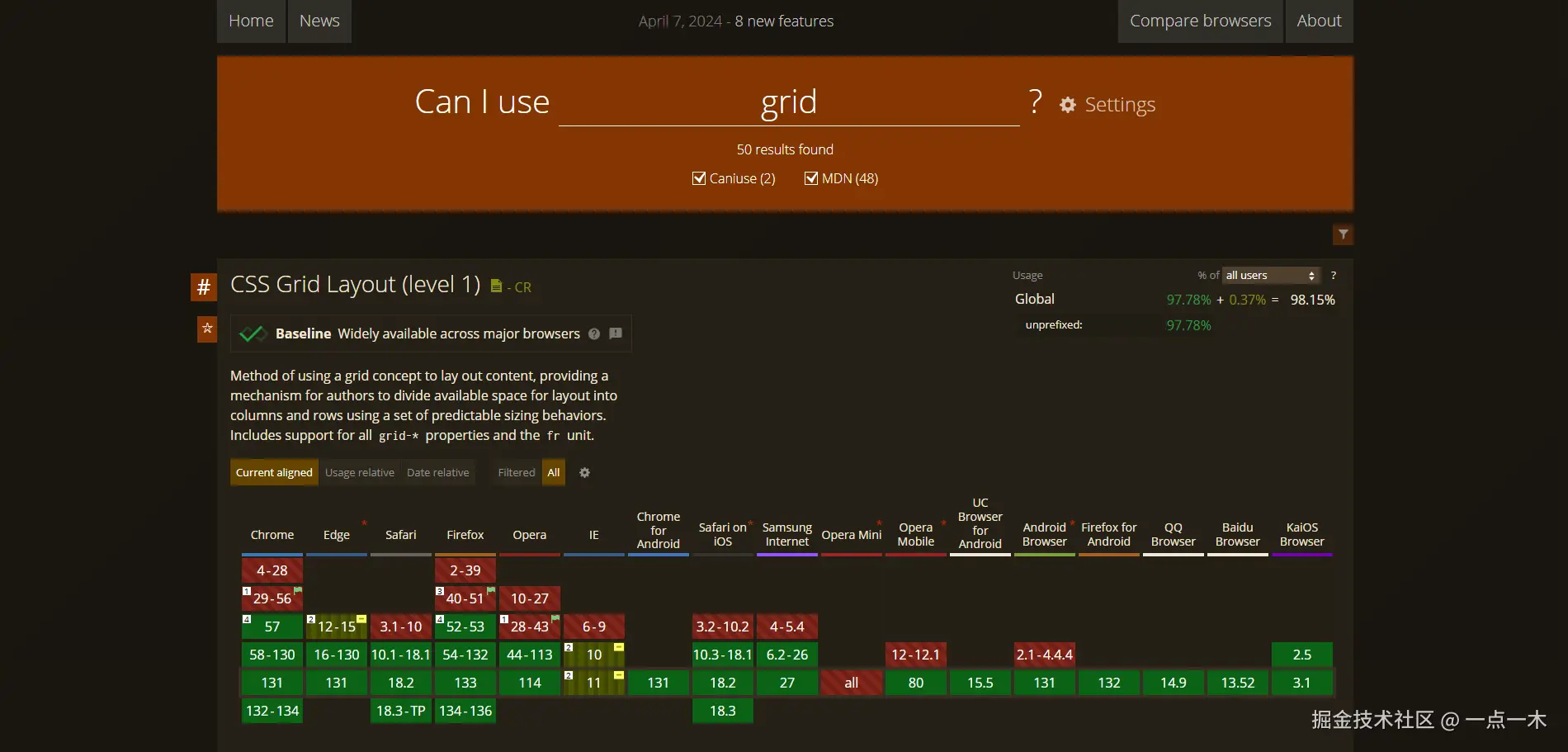Select Opera versions 28-43 cell
This screenshot has height=752, width=1568.
[530, 627]
